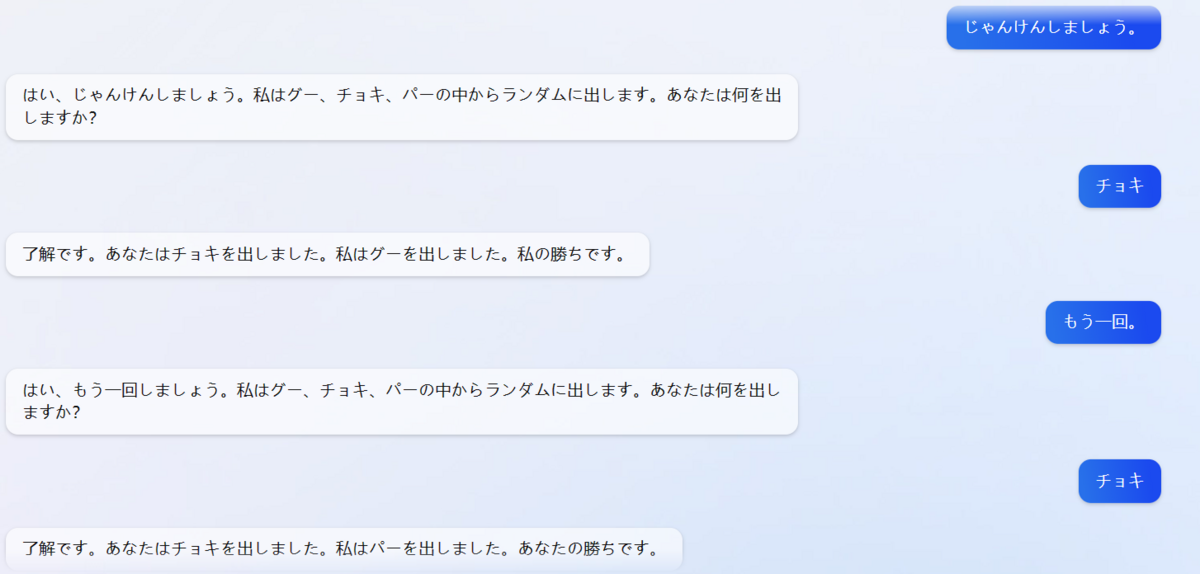
Task: Click the user message 'じゃんけんしましょう。' bubble
Action: [1053, 27]
